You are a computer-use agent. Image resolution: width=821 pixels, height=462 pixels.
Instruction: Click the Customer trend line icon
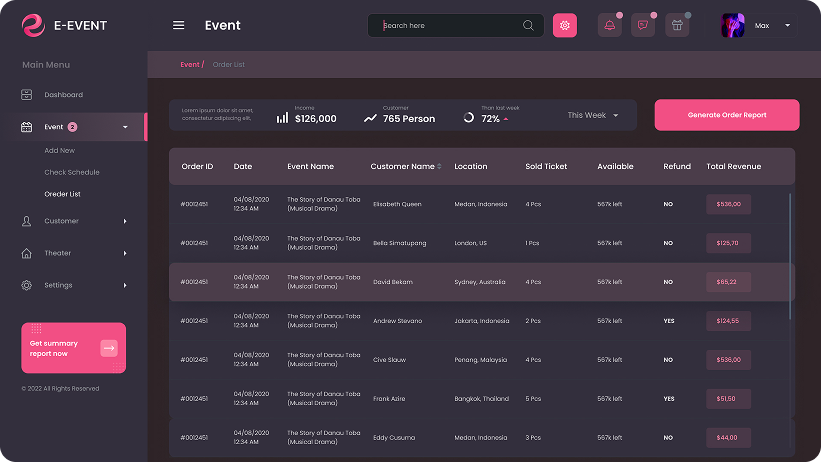click(370, 118)
